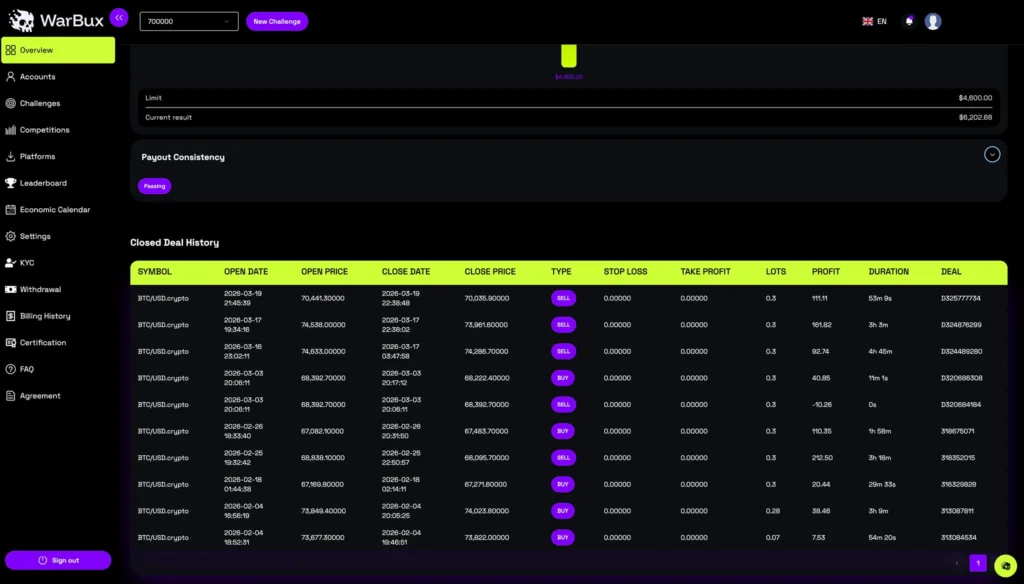Click SELL badge for deal D325777734

563,298
